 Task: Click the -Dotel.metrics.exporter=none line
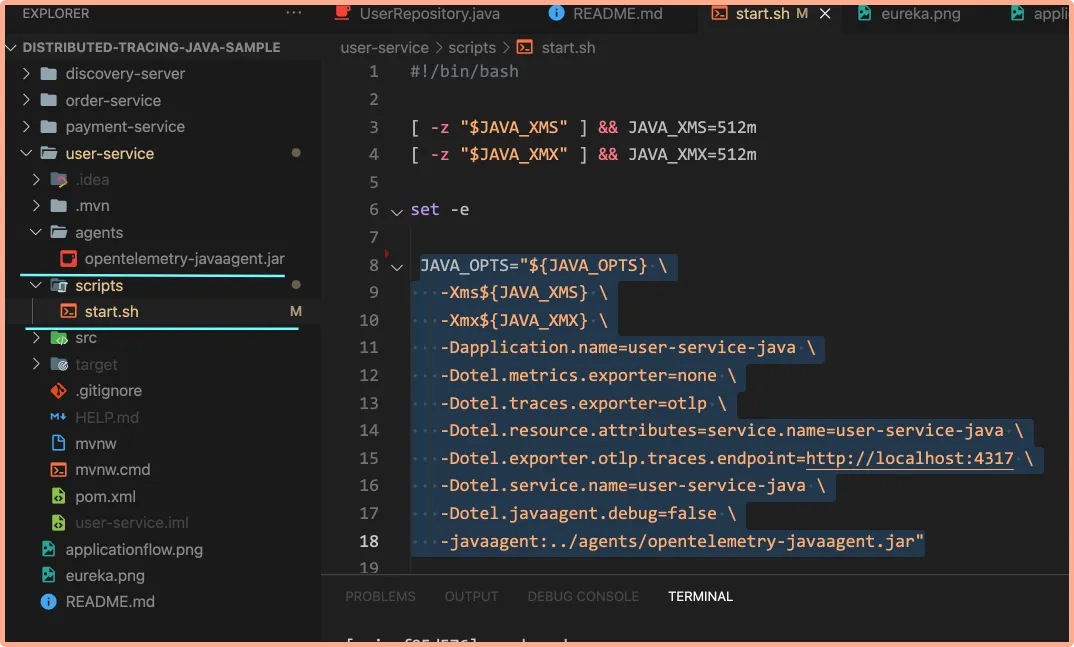588,375
